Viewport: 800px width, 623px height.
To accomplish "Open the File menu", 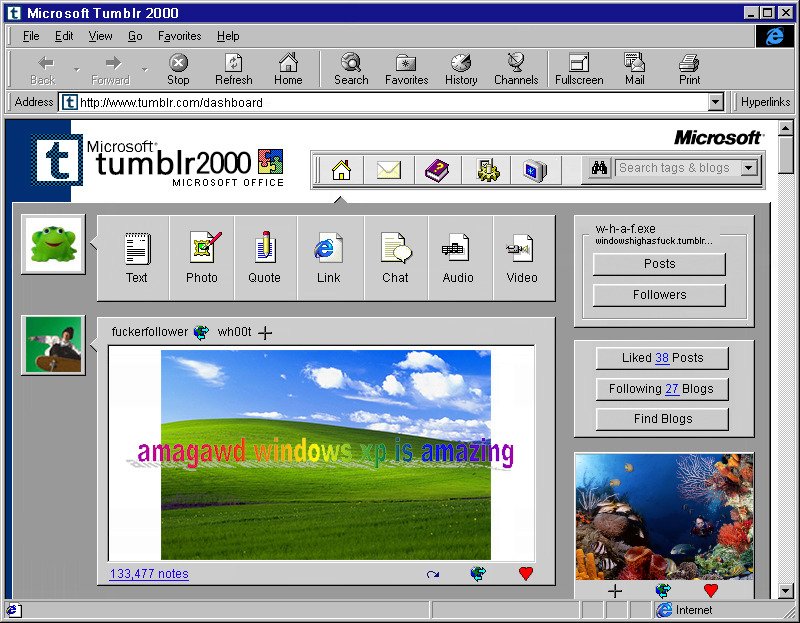I will click(x=31, y=36).
